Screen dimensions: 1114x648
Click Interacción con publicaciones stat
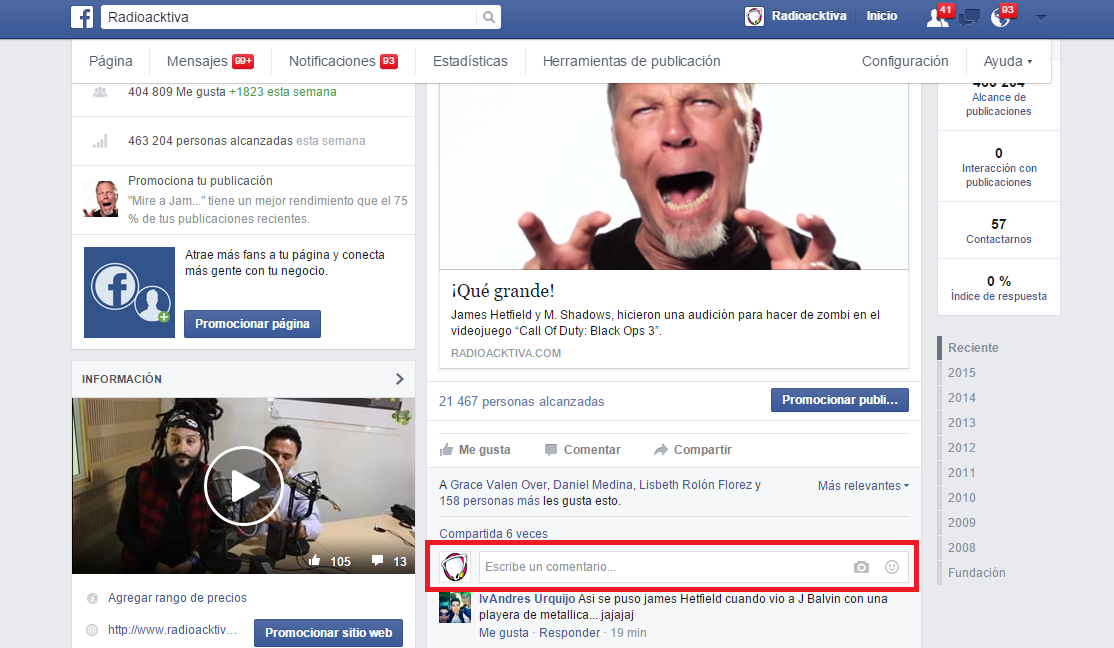pos(998,167)
